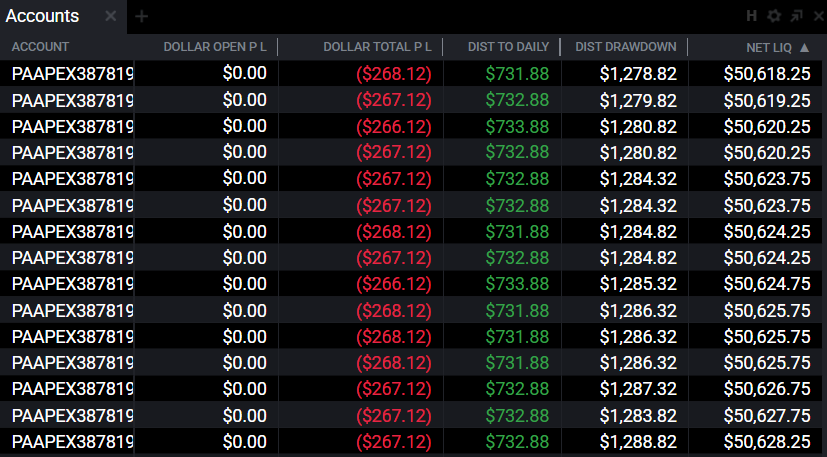The height and width of the screenshot is (457, 827).
Task: Sort by the DIST TO DAILY header
Action: click(x=508, y=47)
